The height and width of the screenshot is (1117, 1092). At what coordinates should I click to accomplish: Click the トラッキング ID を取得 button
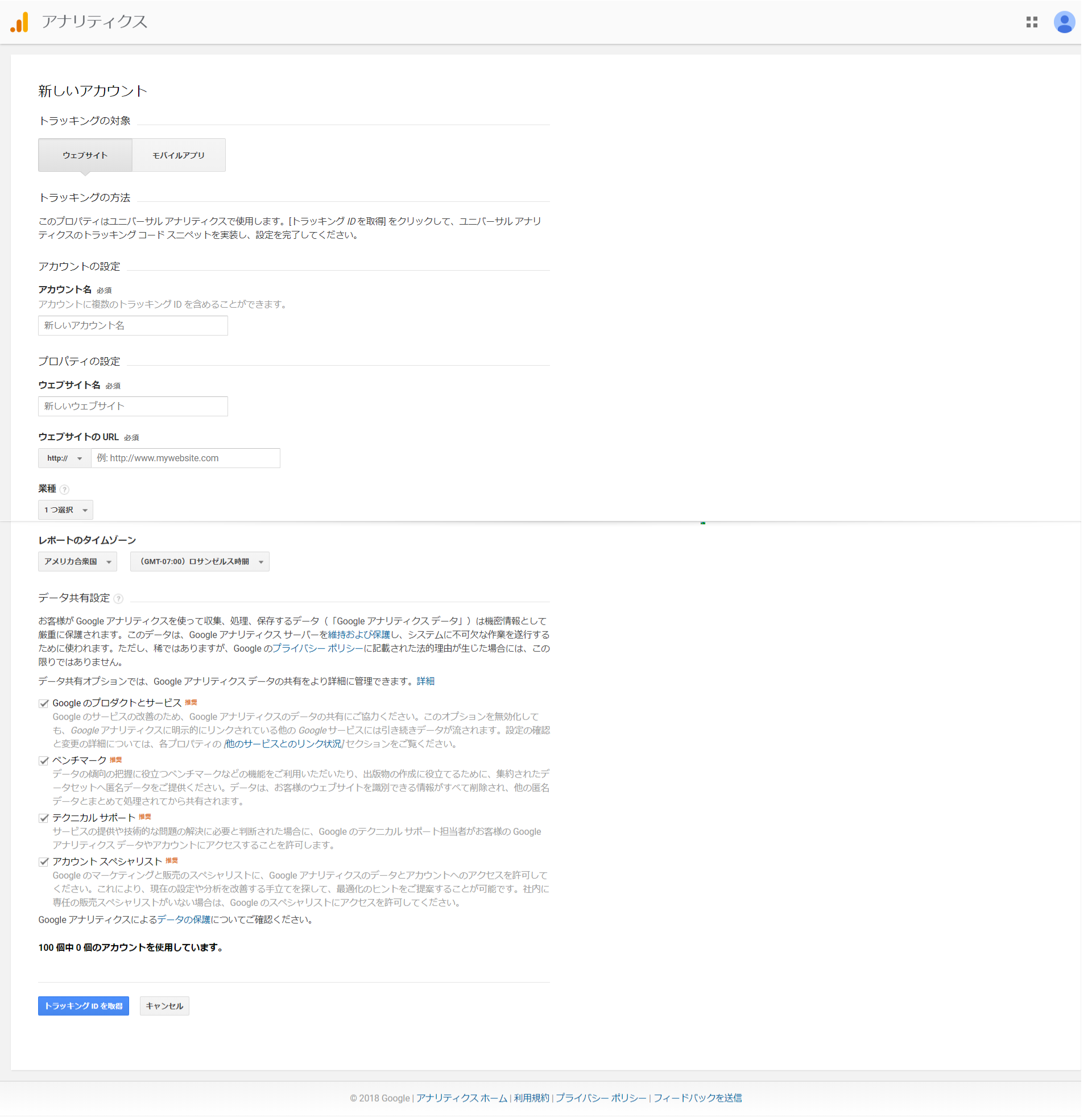pos(84,1006)
